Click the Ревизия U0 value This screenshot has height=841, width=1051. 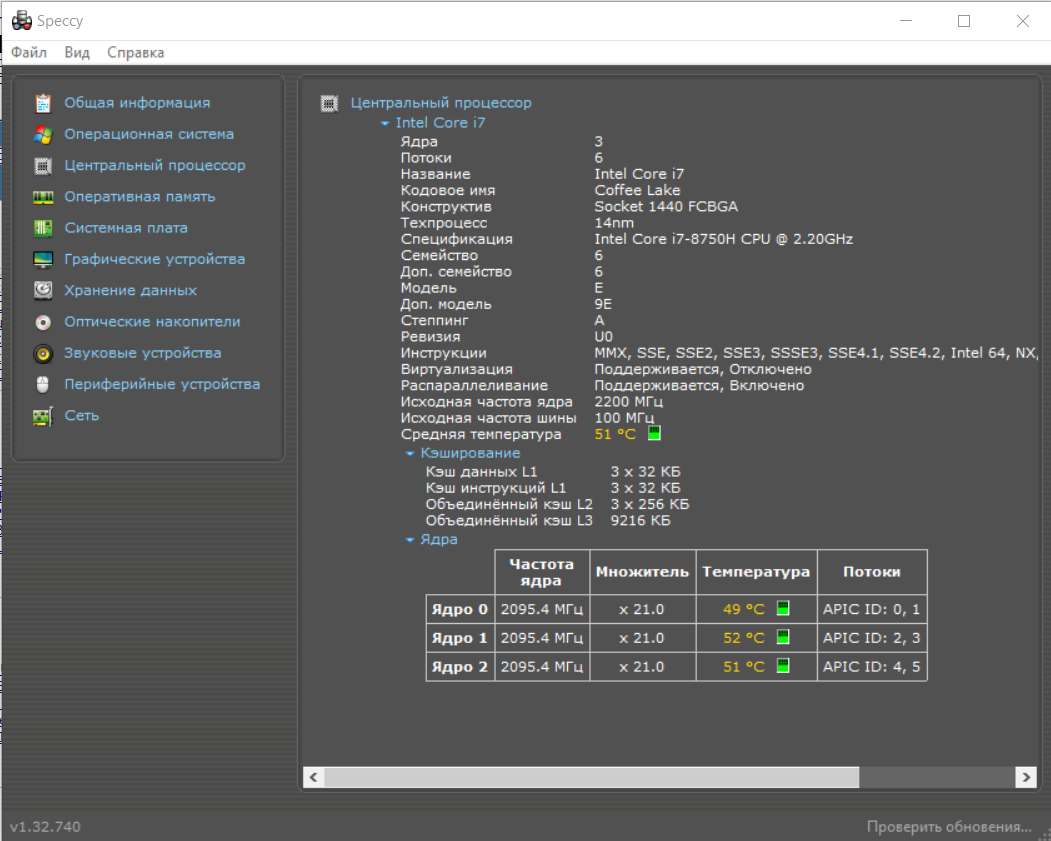(603, 337)
